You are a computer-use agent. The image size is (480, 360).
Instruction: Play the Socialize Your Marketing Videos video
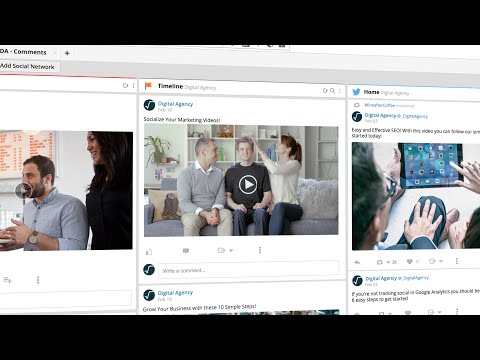click(248, 184)
